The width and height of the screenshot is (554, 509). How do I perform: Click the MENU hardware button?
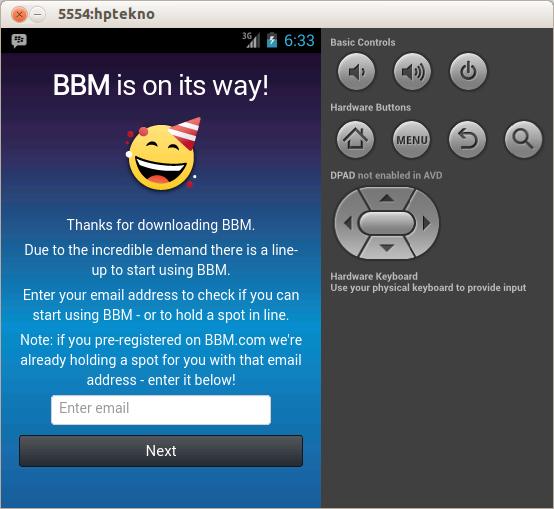(x=412, y=140)
